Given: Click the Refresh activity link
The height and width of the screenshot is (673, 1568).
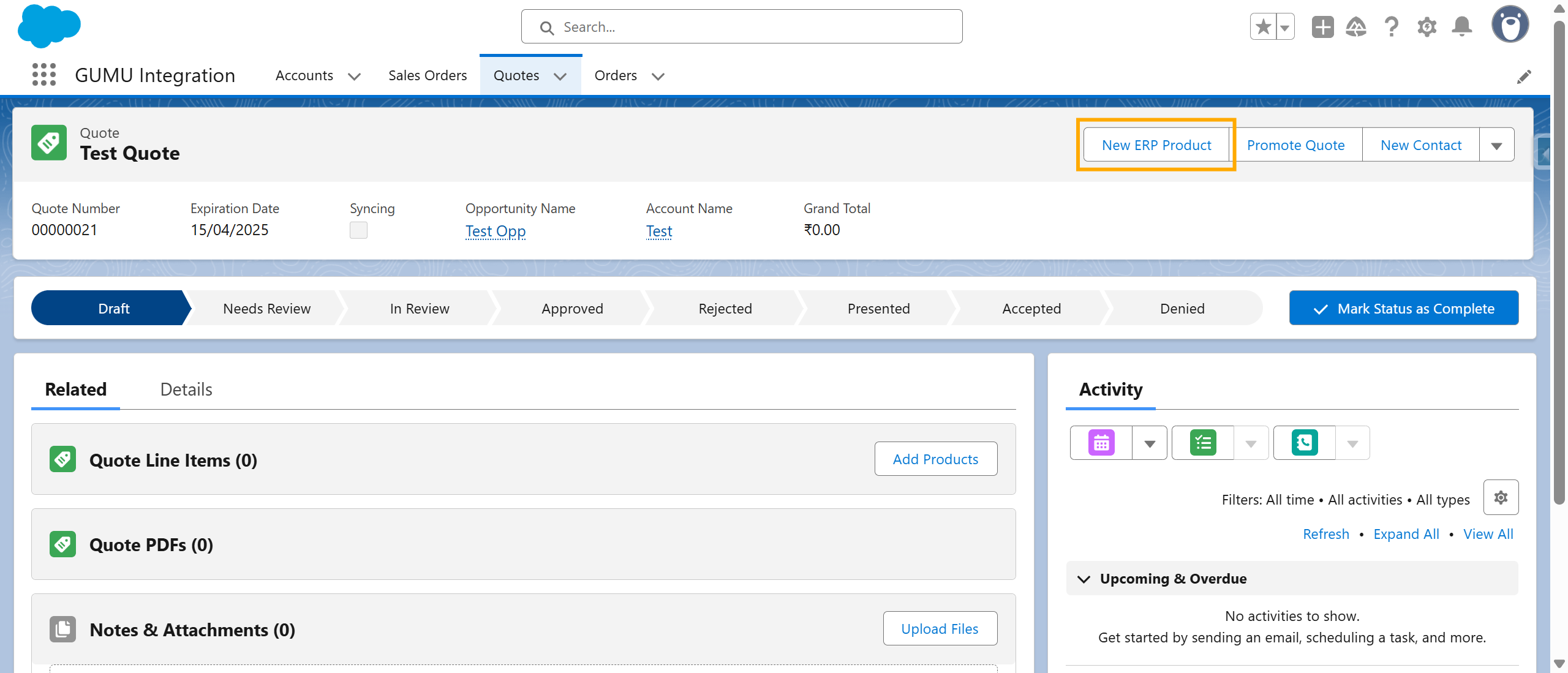Looking at the screenshot, I should pyautogui.click(x=1325, y=534).
